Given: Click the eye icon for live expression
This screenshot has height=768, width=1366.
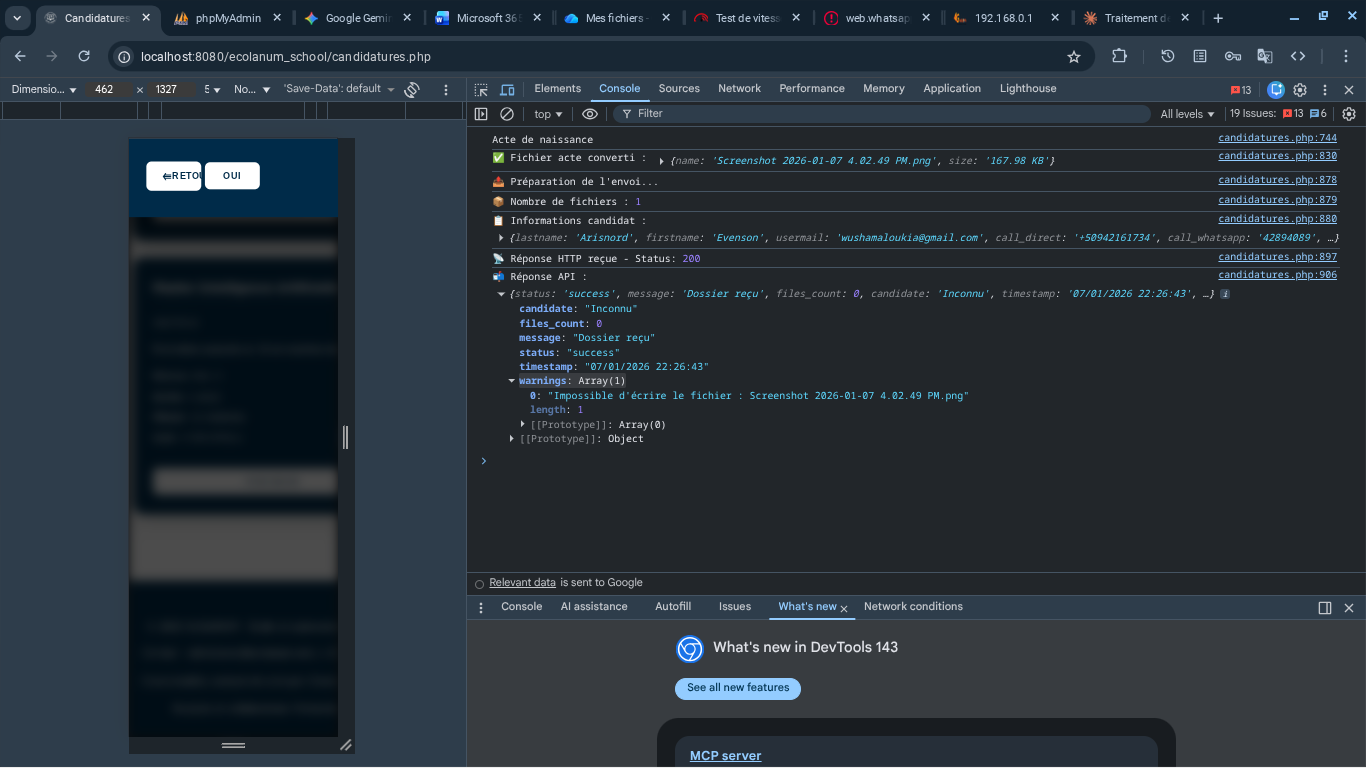Looking at the screenshot, I should [590, 114].
